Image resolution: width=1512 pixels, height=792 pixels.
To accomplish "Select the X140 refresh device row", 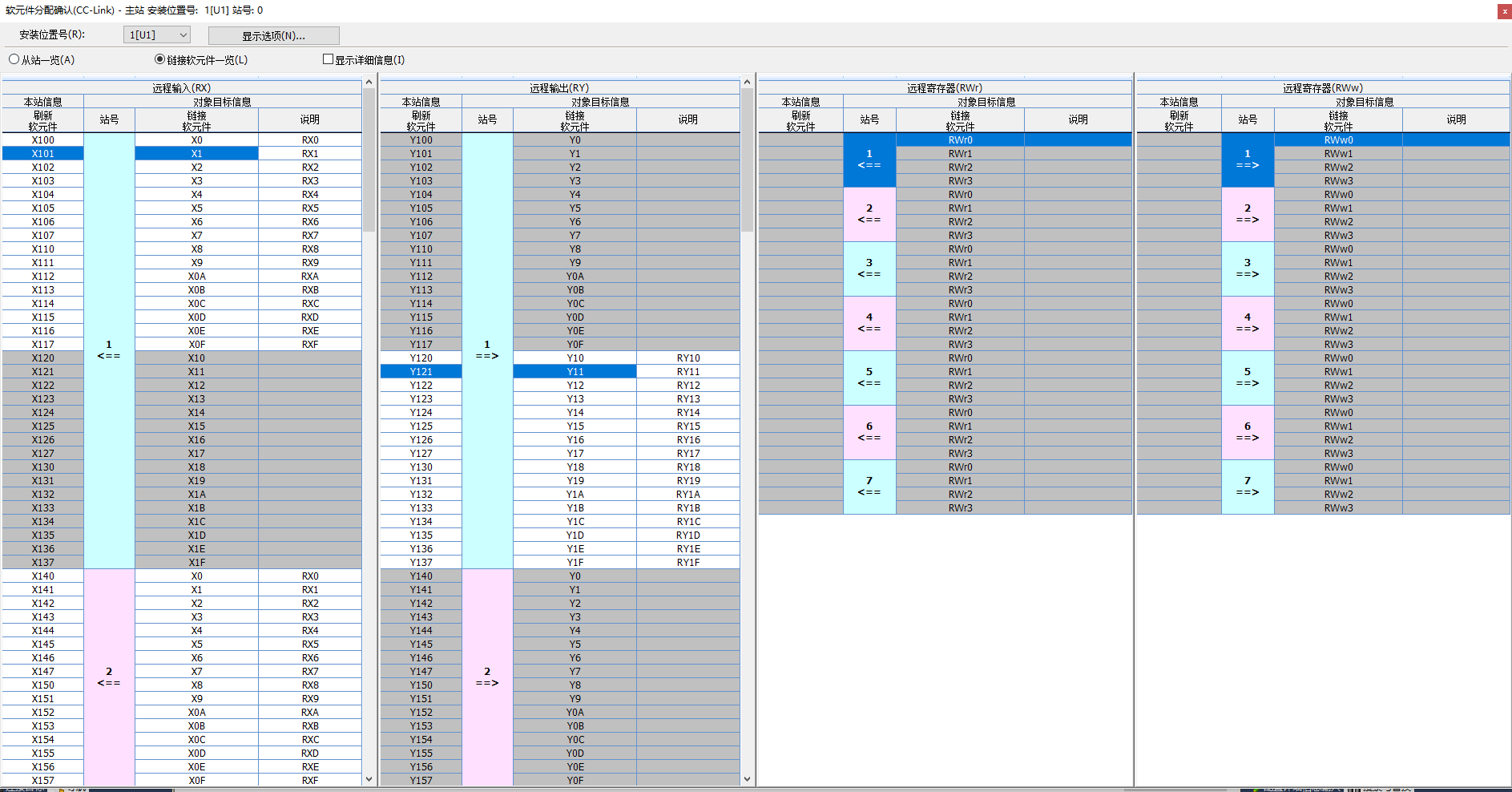I will (43, 576).
